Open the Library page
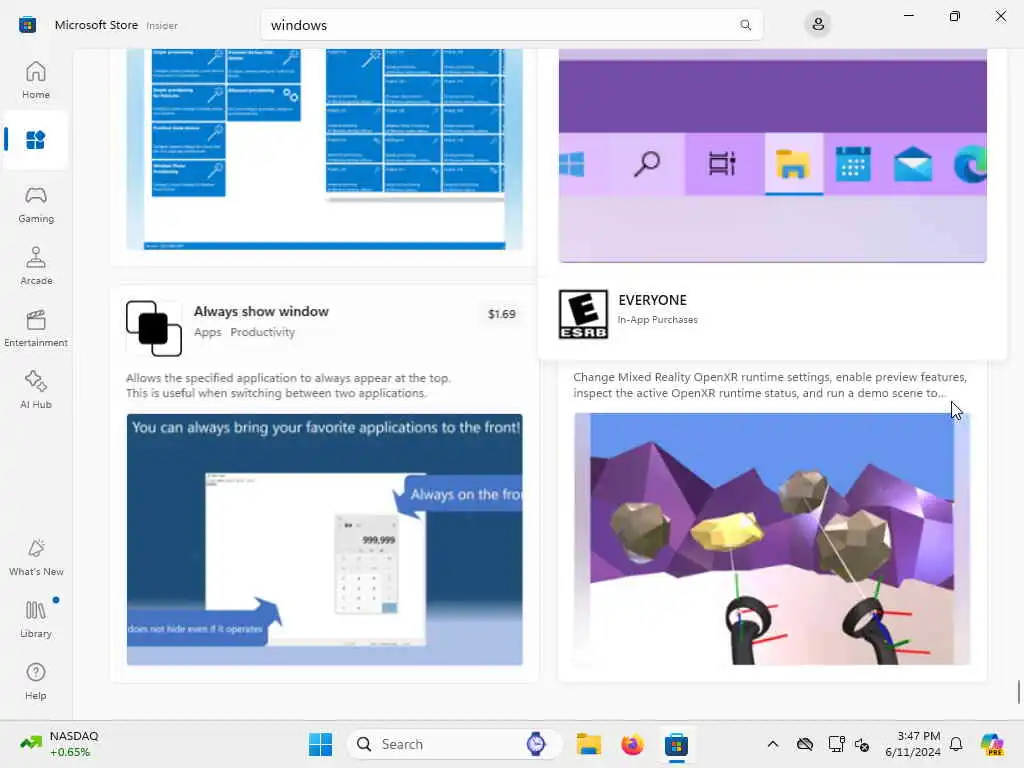 pyautogui.click(x=35, y=619)
